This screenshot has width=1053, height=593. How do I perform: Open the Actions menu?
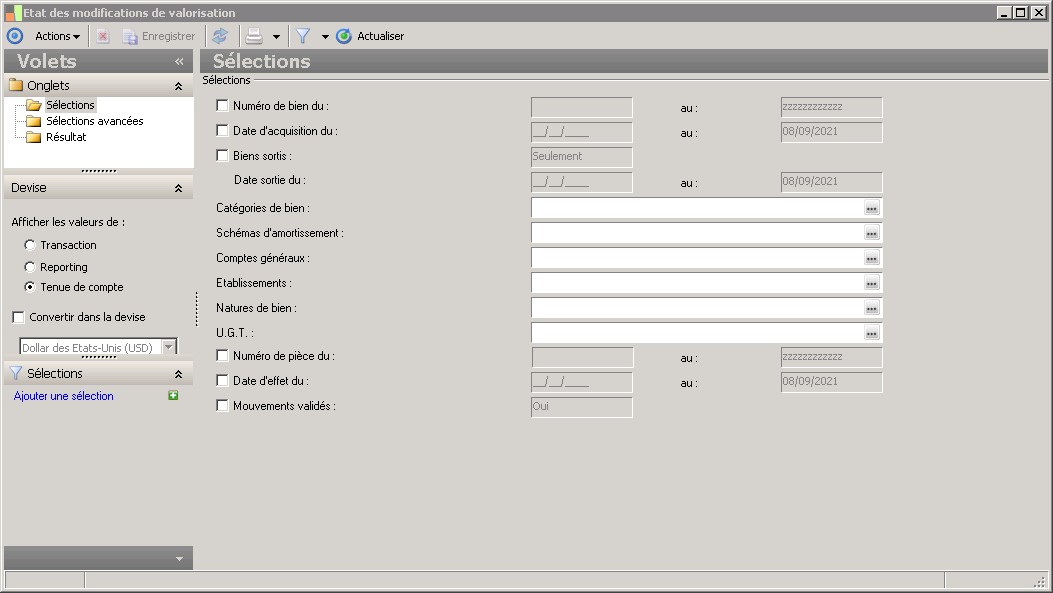pos(57,36)
